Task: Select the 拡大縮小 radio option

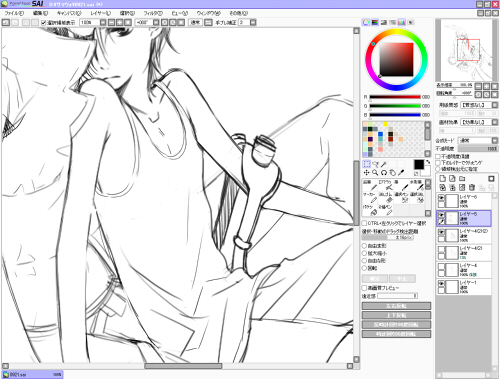Action: (x=364, y=253)
